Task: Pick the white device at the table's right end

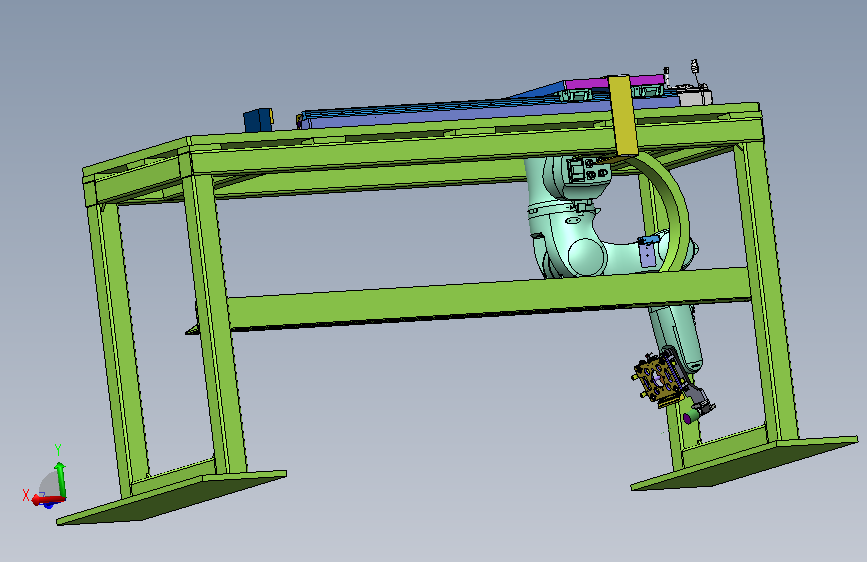Action: pos(696,97)
